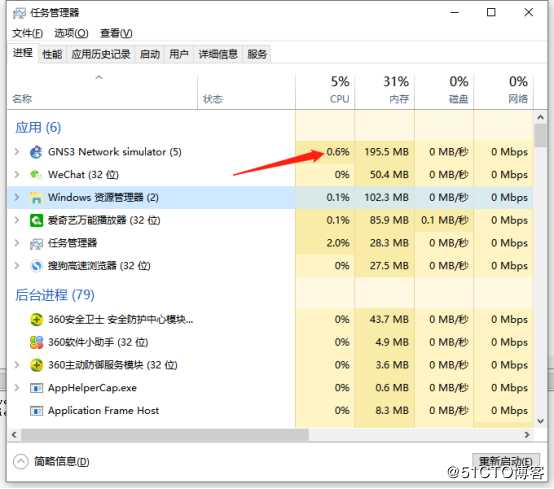This screenshot has height=489, width=554.
Task: Minimize the Task Manager window
Action: coord(455,12)
